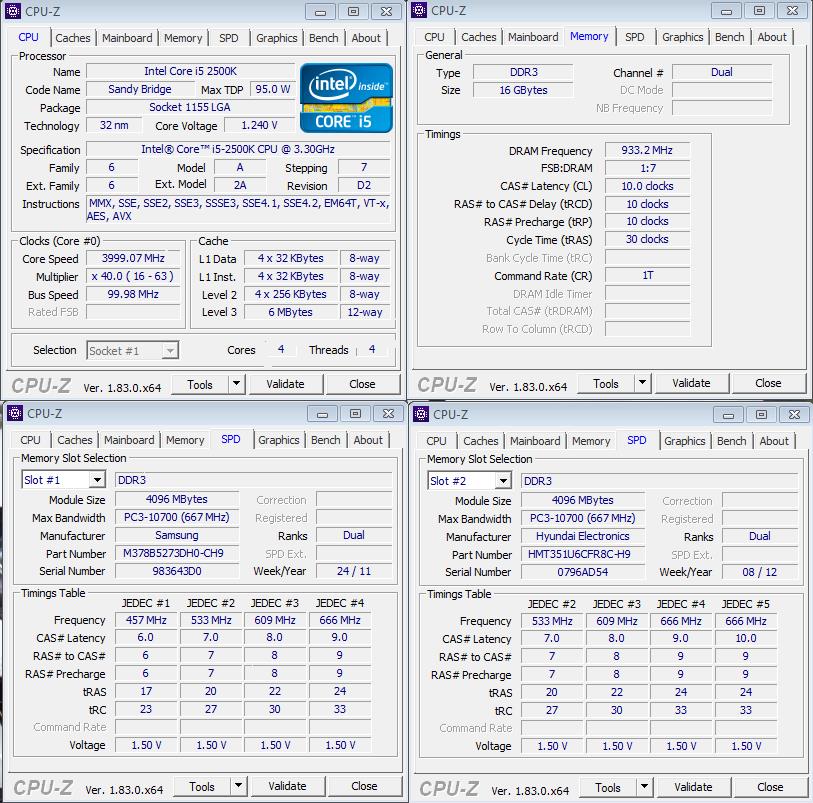Click the Intel Core i5 inside logo
The height and width of the screenshot is (803, 813).
tap(346, 97)
